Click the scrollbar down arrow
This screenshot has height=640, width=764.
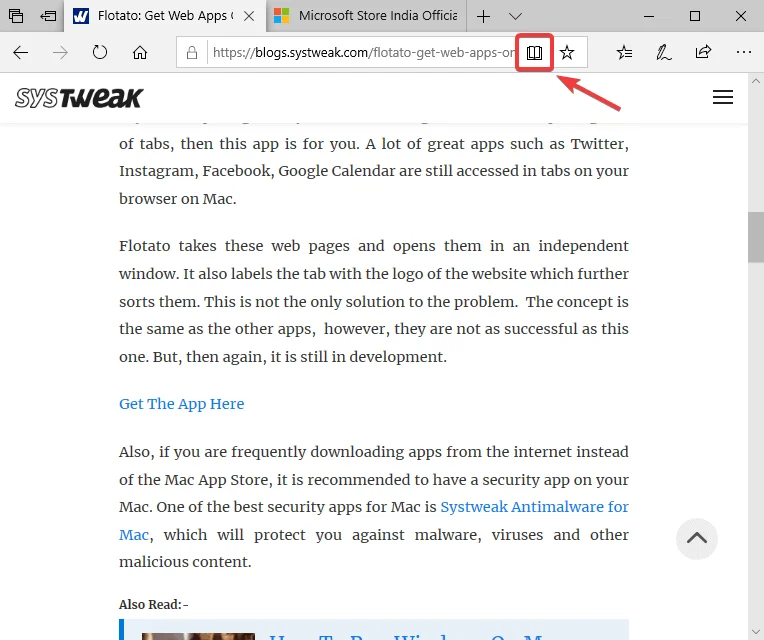pos(756,632)
